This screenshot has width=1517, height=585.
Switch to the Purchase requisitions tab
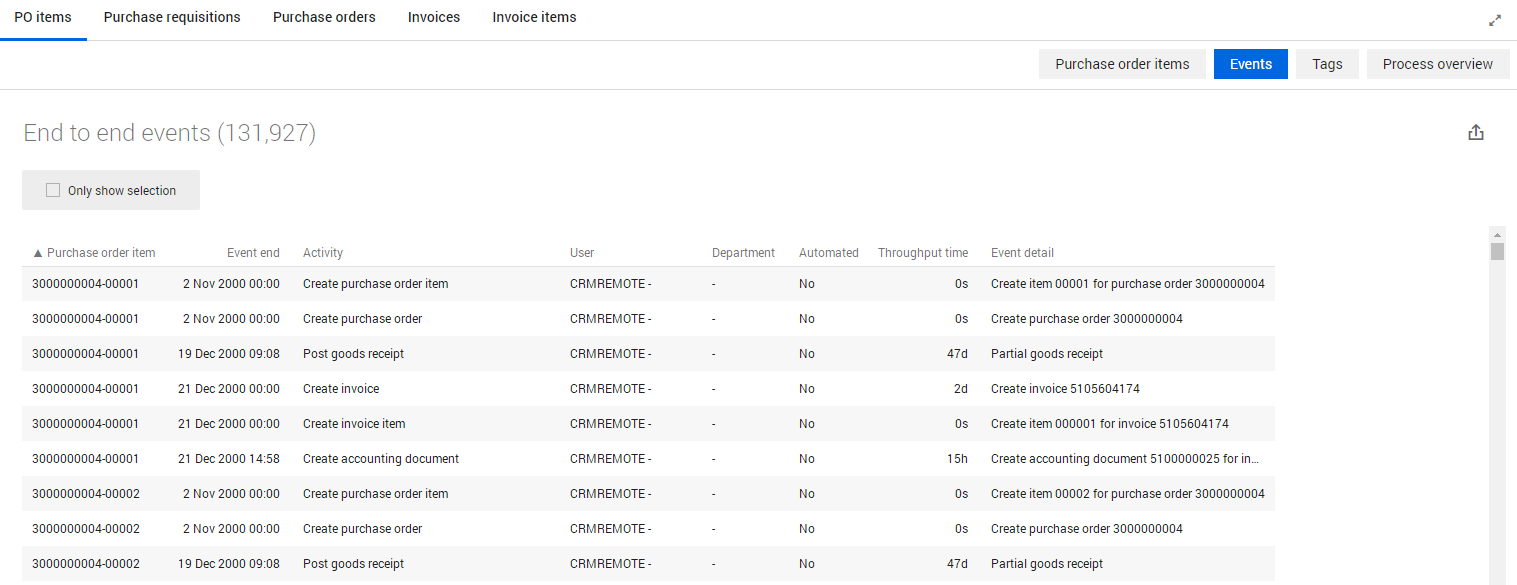click(x=172, y=17)
